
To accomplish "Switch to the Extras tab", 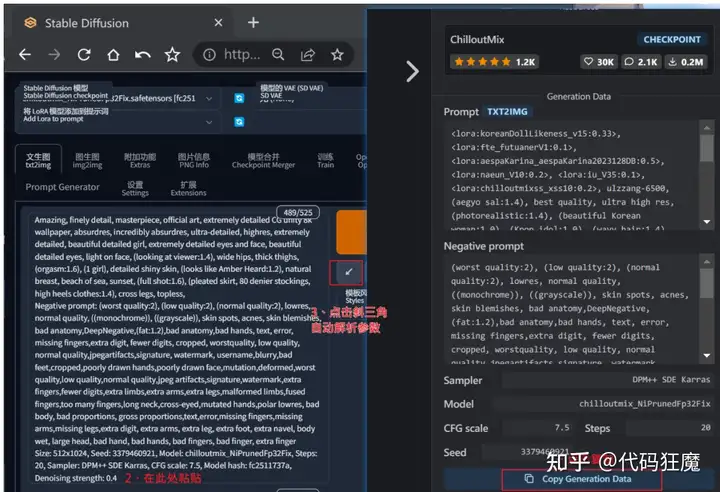I will click(x=140, y=161).
